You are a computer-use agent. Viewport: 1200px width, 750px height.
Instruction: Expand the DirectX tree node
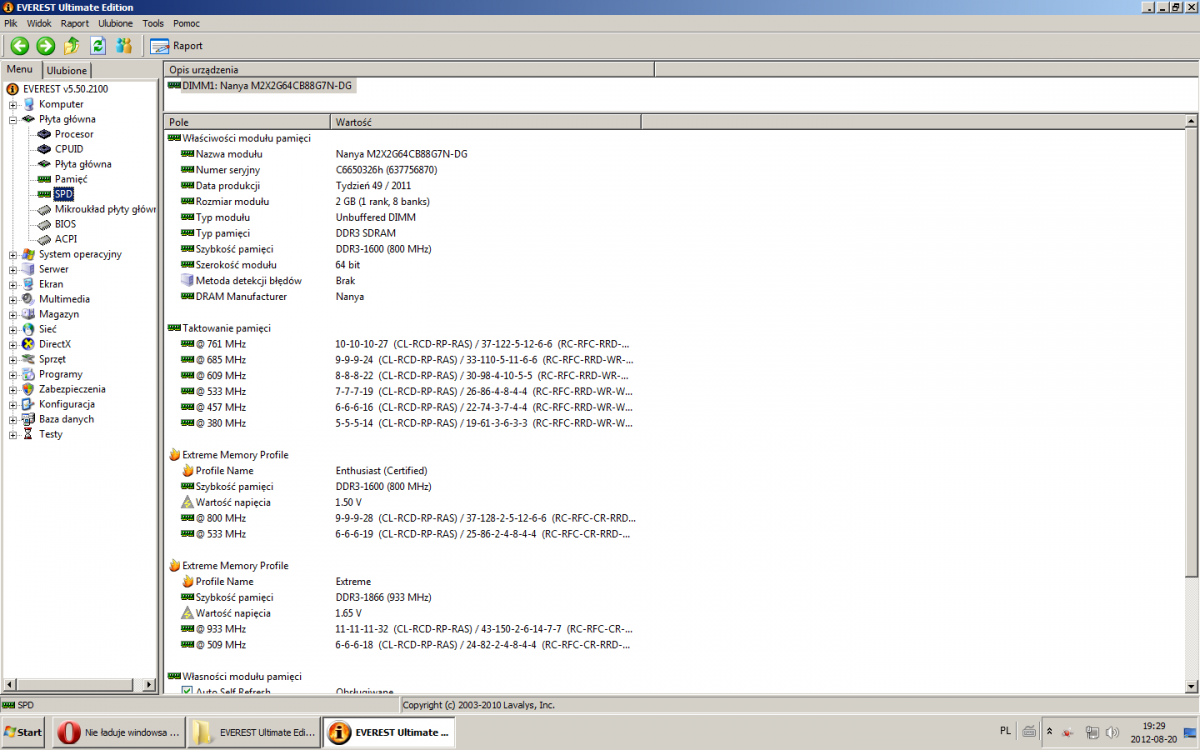(x=13, y=344)
